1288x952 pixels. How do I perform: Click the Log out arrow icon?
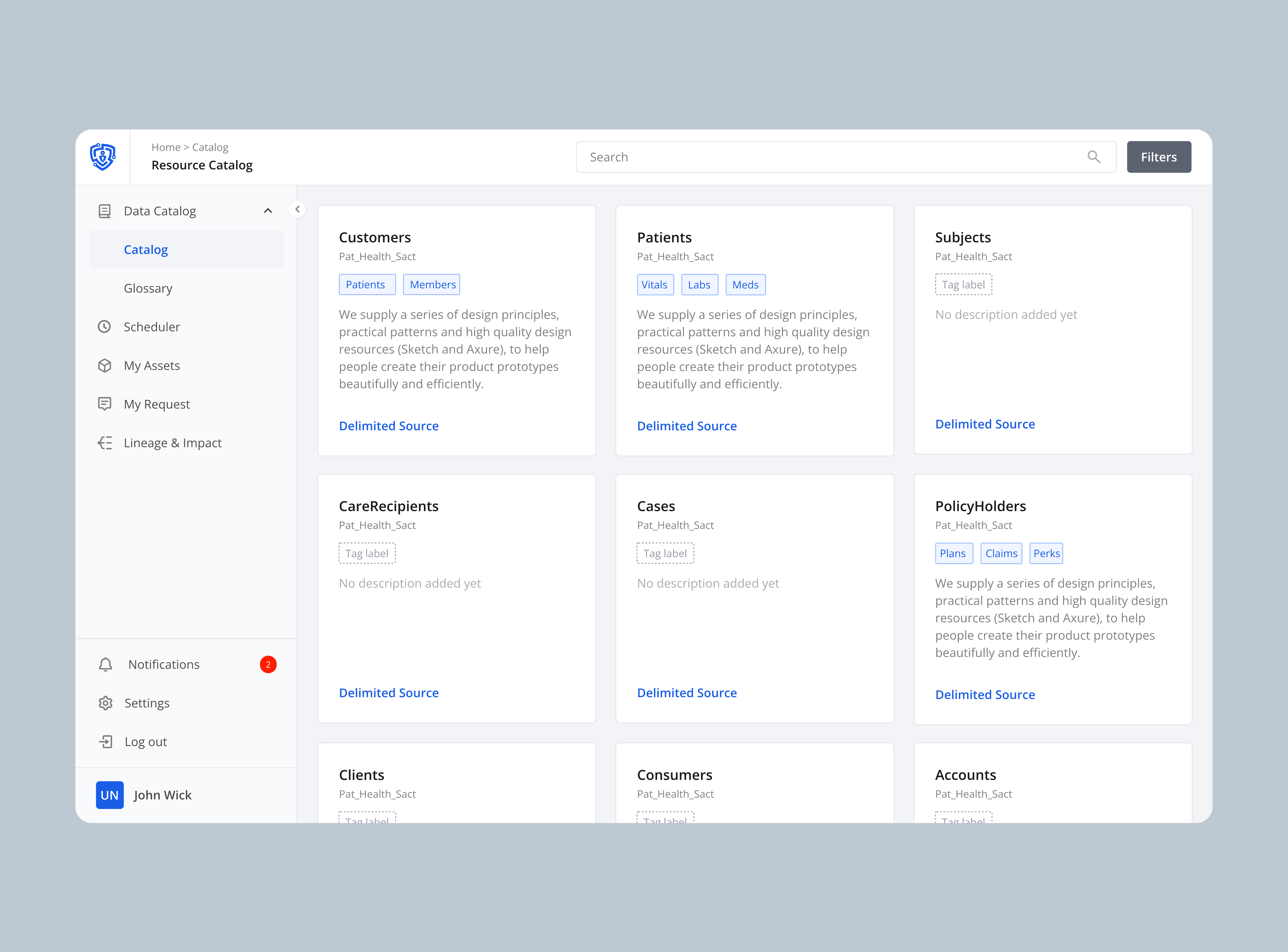[x=105, y=742]
